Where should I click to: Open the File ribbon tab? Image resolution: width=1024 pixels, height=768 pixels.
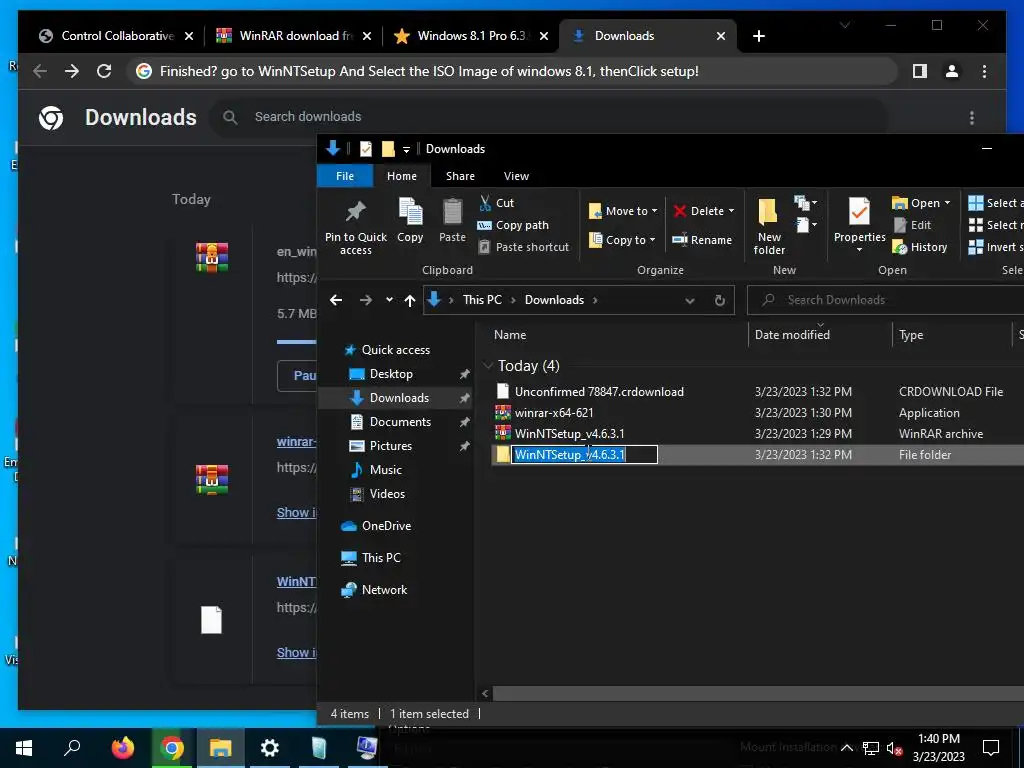[345, 176]
